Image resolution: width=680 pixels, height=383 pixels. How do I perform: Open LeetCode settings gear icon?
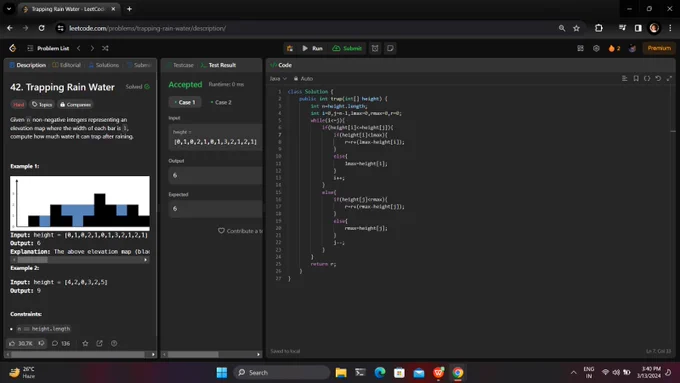pyautogui.click(x=596, y=48)
